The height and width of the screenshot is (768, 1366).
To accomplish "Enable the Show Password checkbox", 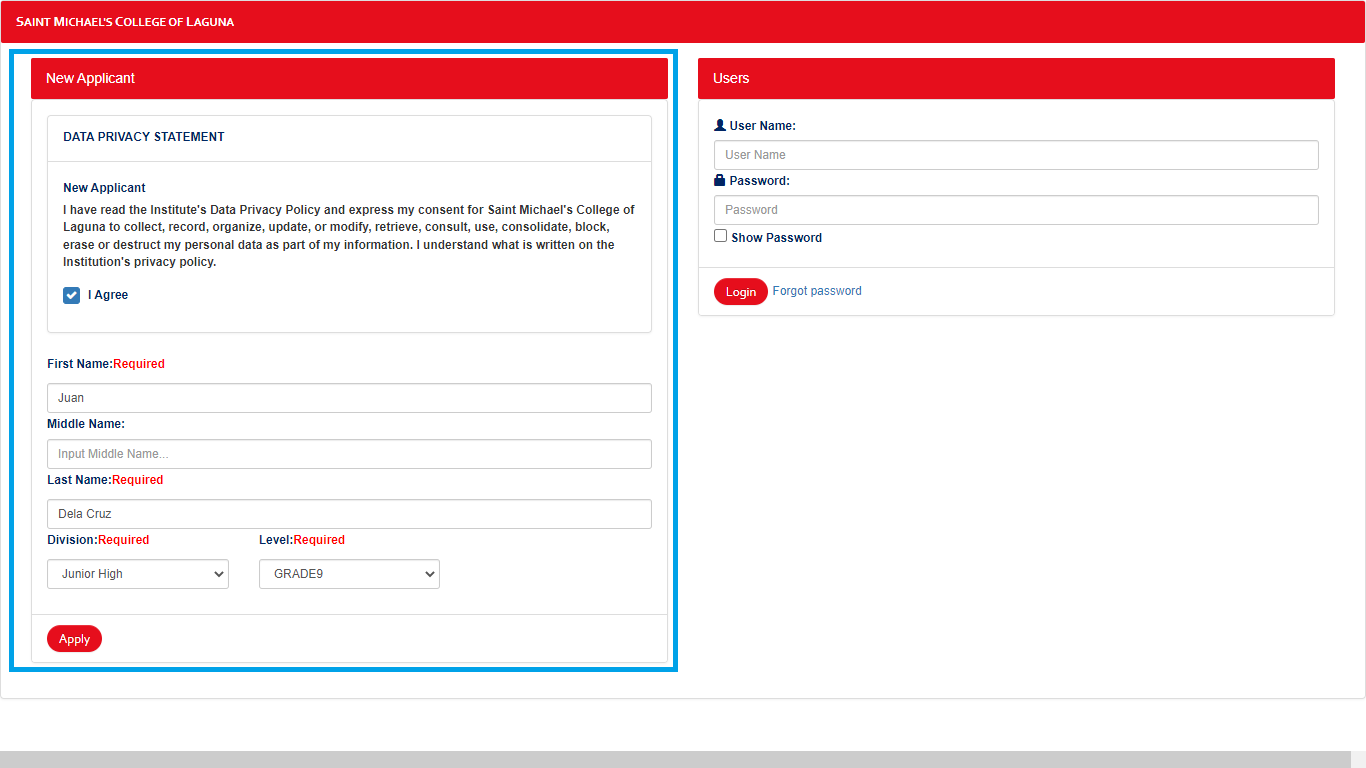I will [720, 235].
